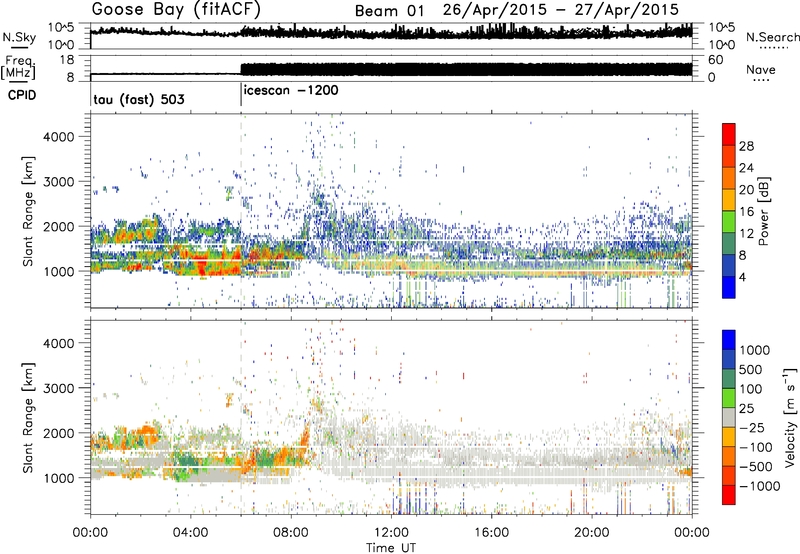The width and height of the screenshot is (800, 554).
Task: Click the dashed 06:00 CPID change line in the power panel
Action: (241, 211)
